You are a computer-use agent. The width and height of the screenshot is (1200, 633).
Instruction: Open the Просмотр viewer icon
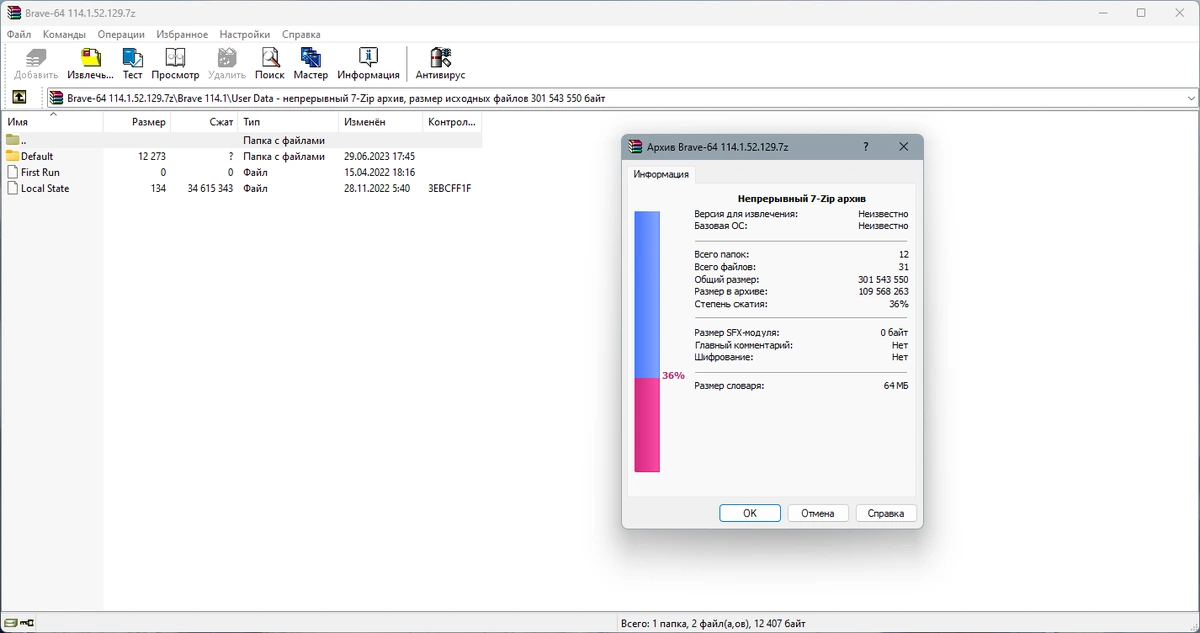coord(175,57)
